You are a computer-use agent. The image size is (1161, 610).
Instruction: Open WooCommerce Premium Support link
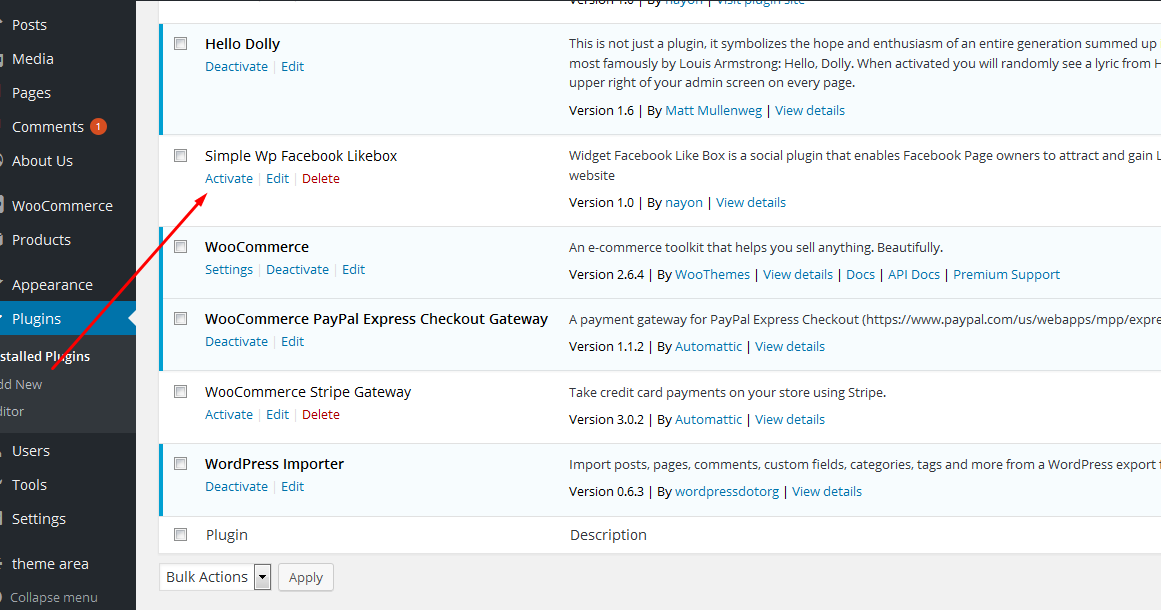pyautogui.click(x=1006, y=274)
